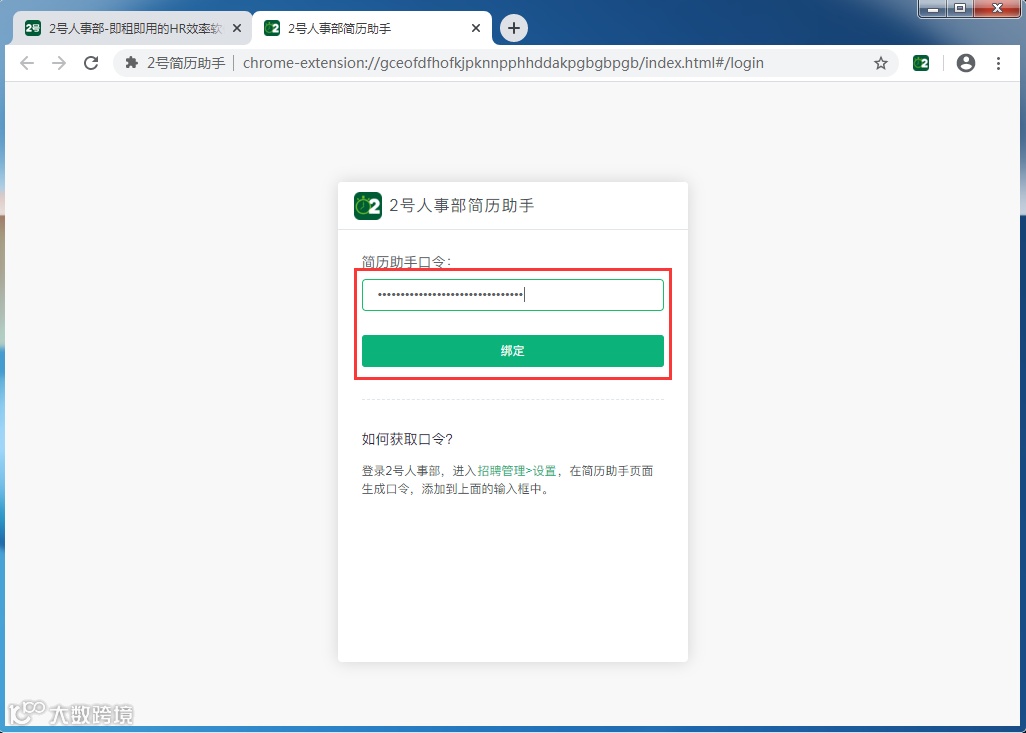Open the Chrome three-dot menu
This screenshot has height=733, width=1026.
[998, 63]
